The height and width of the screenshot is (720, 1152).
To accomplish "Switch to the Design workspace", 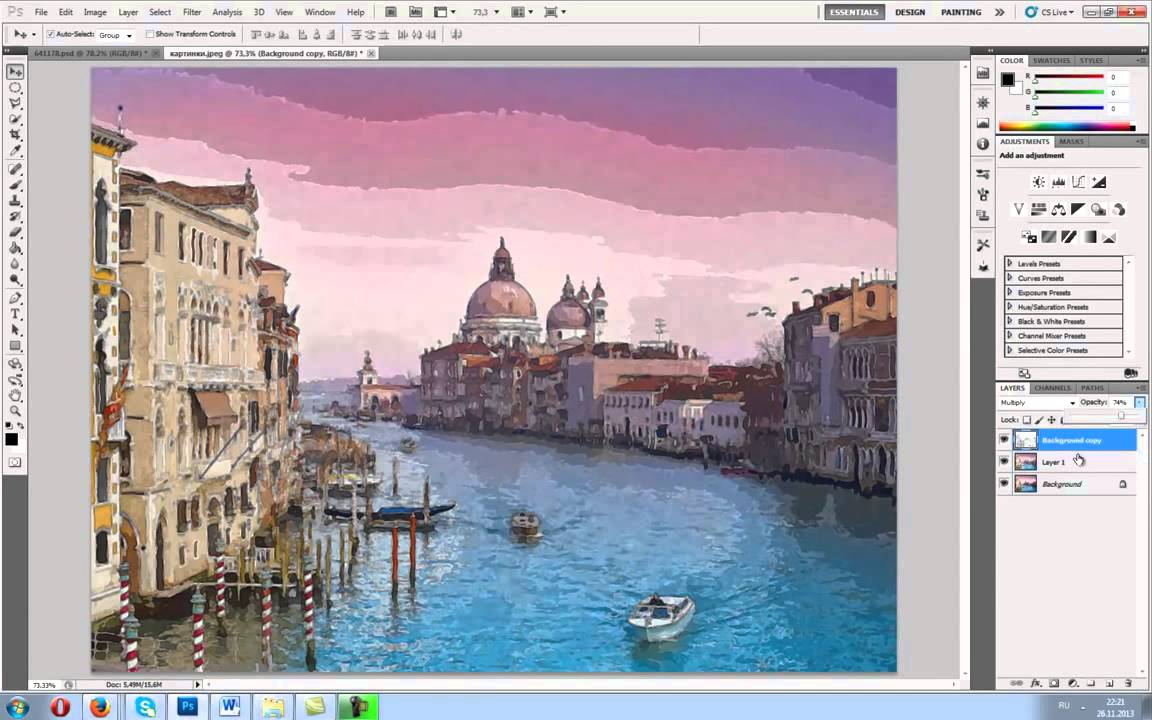I will pyautogui.click(x=909, y=12).
